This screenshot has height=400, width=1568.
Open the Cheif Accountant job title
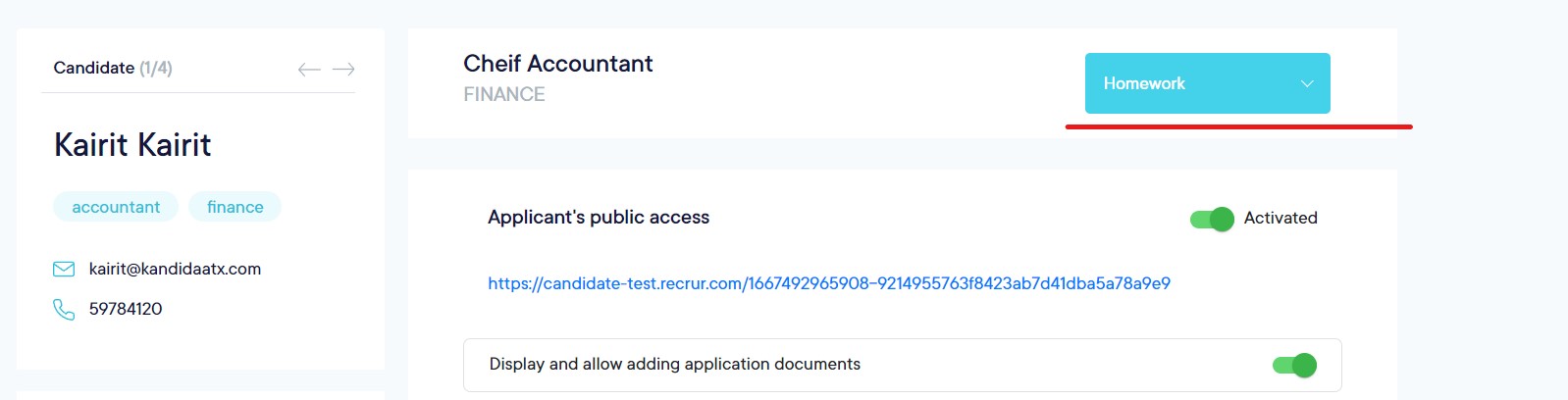pos(557,64)
